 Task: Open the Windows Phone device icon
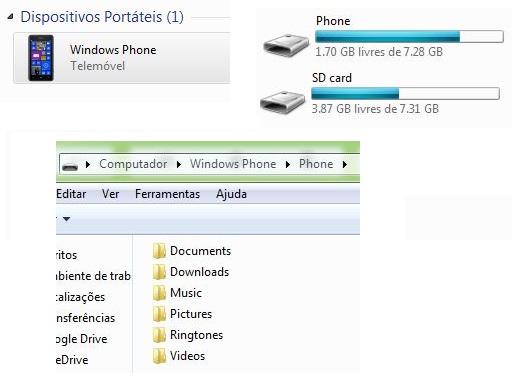click(x=41, y=58)
